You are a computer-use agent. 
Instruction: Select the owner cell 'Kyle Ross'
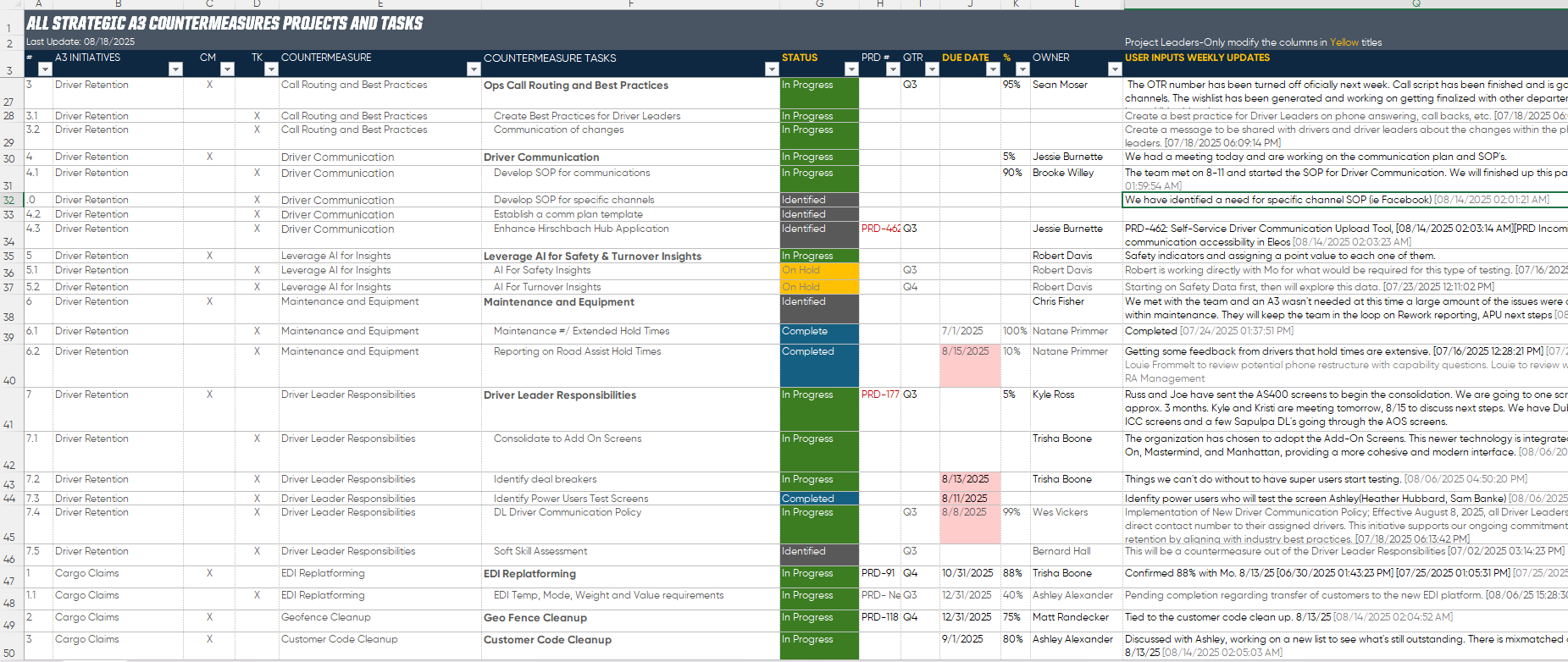pyautogui.click(x=1077, y=409)
